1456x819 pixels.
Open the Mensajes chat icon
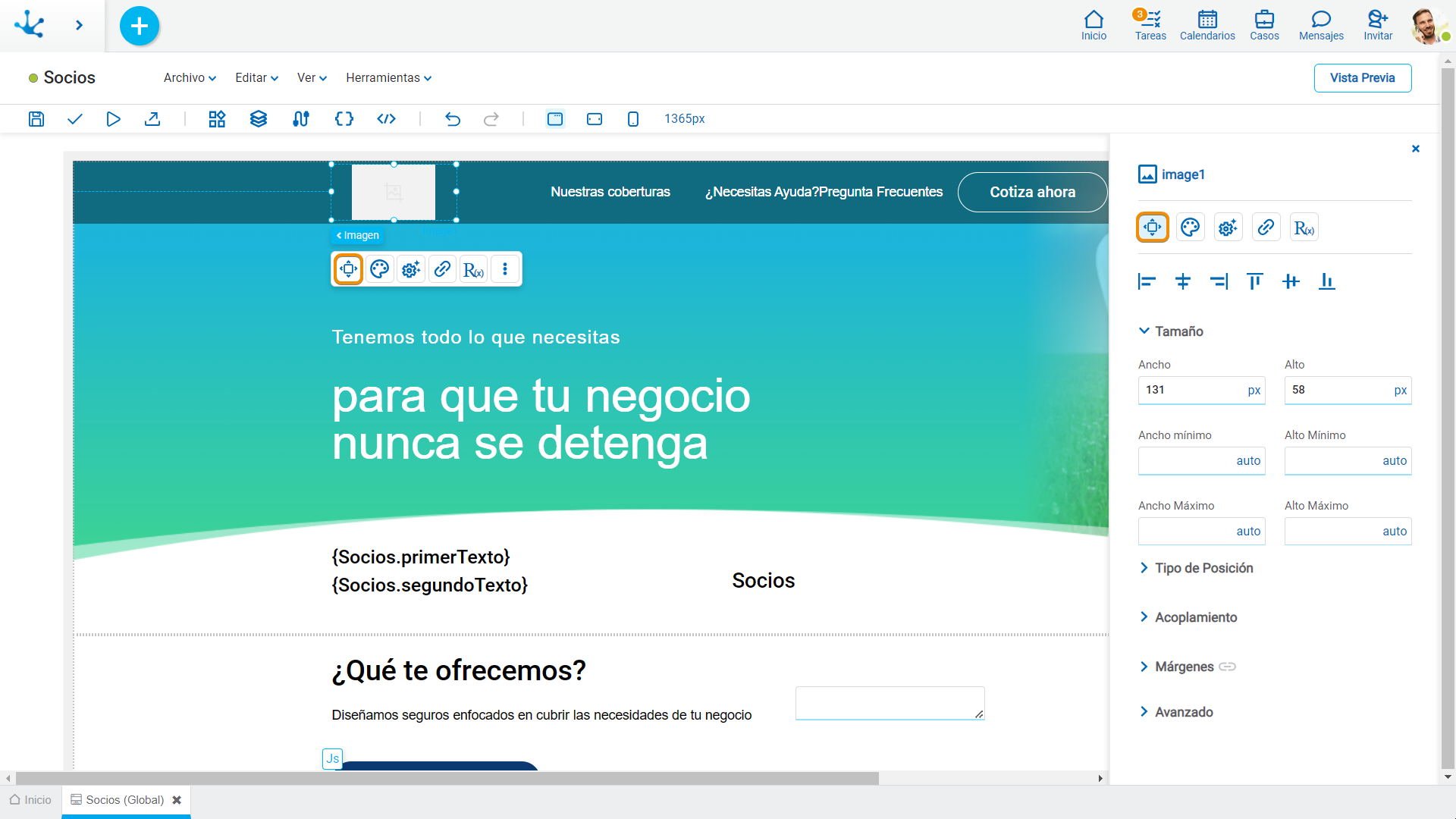(1321, 25)
